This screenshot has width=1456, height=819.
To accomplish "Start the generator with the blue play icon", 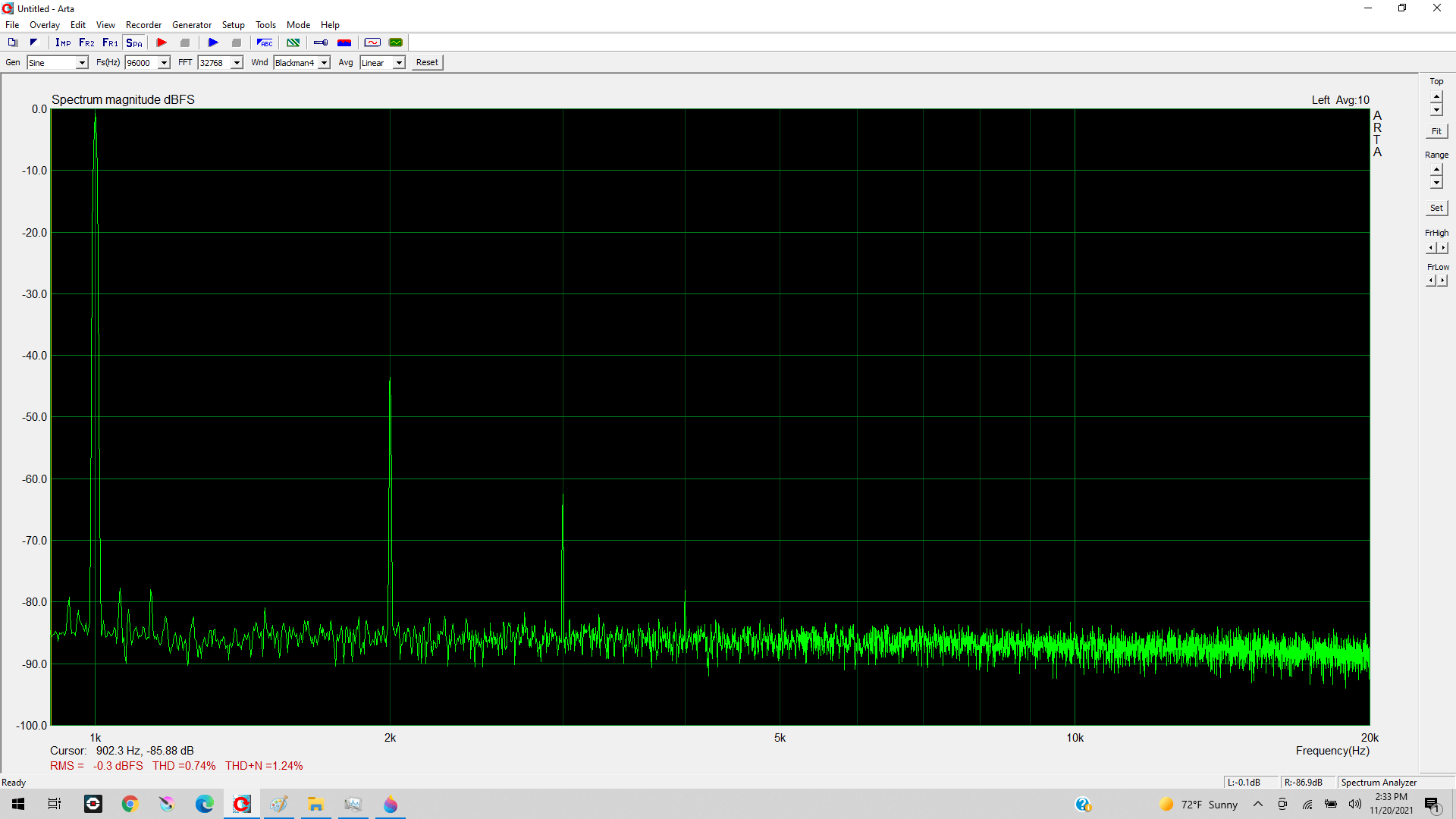I will coord(213,42).
